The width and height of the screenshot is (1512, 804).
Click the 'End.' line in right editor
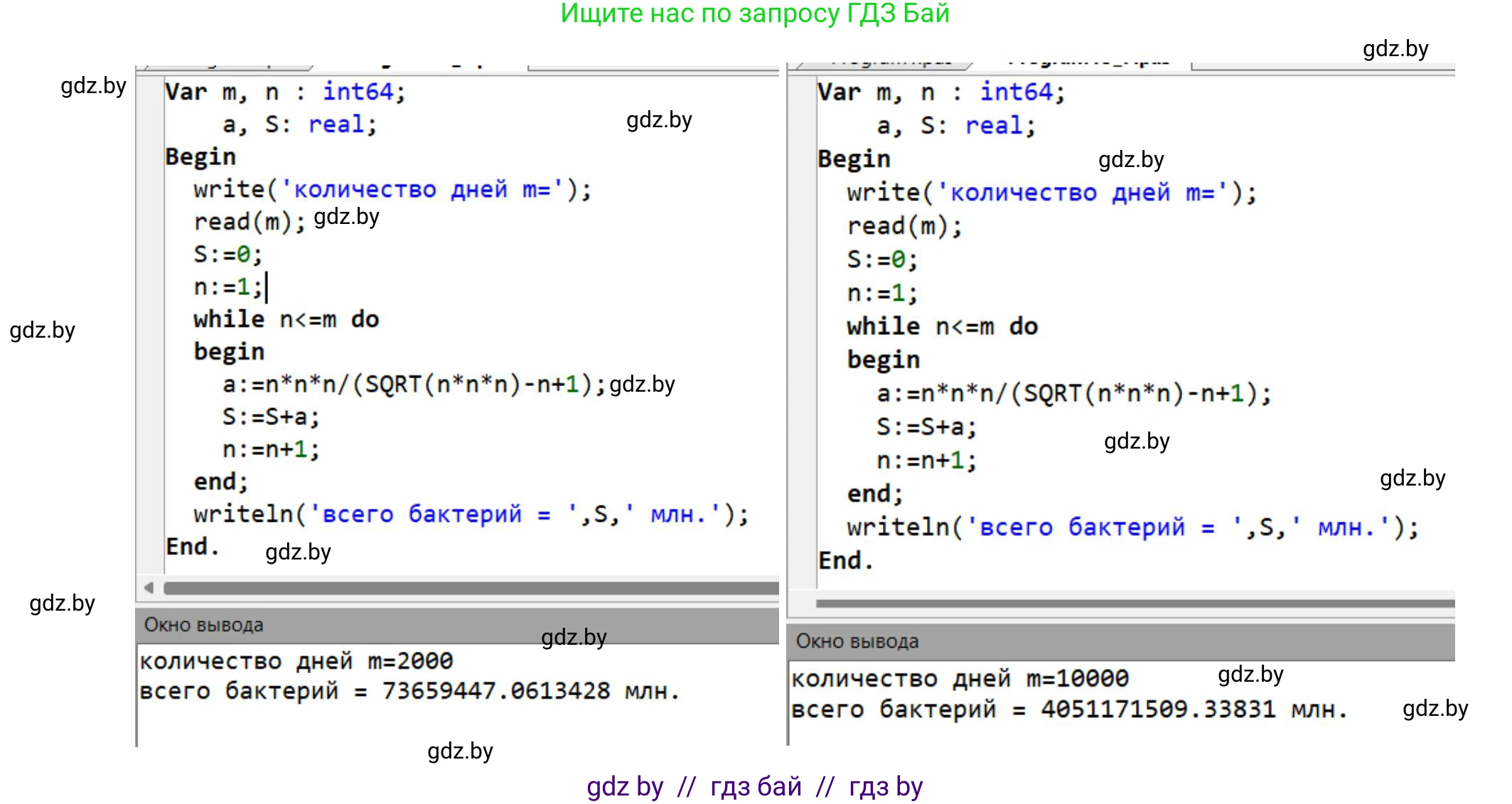844,561
